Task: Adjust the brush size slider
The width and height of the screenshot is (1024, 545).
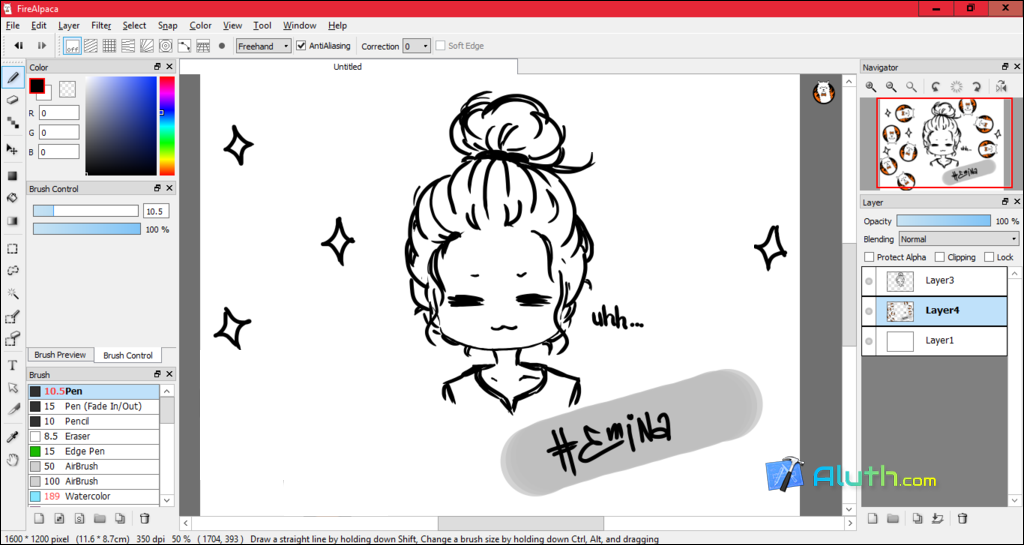Action: point(86,211)
